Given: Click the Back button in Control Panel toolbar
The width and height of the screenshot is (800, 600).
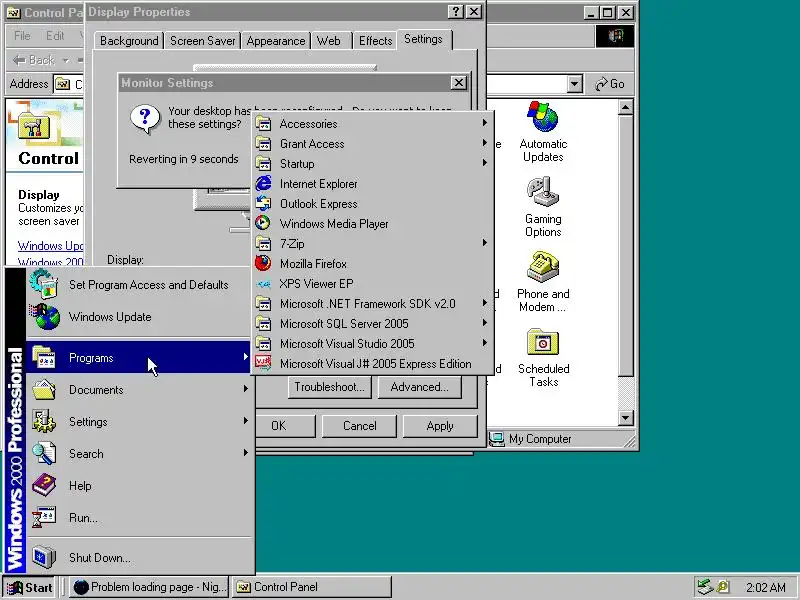Looking at the screenshot, I should pyautogui.click(x=34, y=60).
